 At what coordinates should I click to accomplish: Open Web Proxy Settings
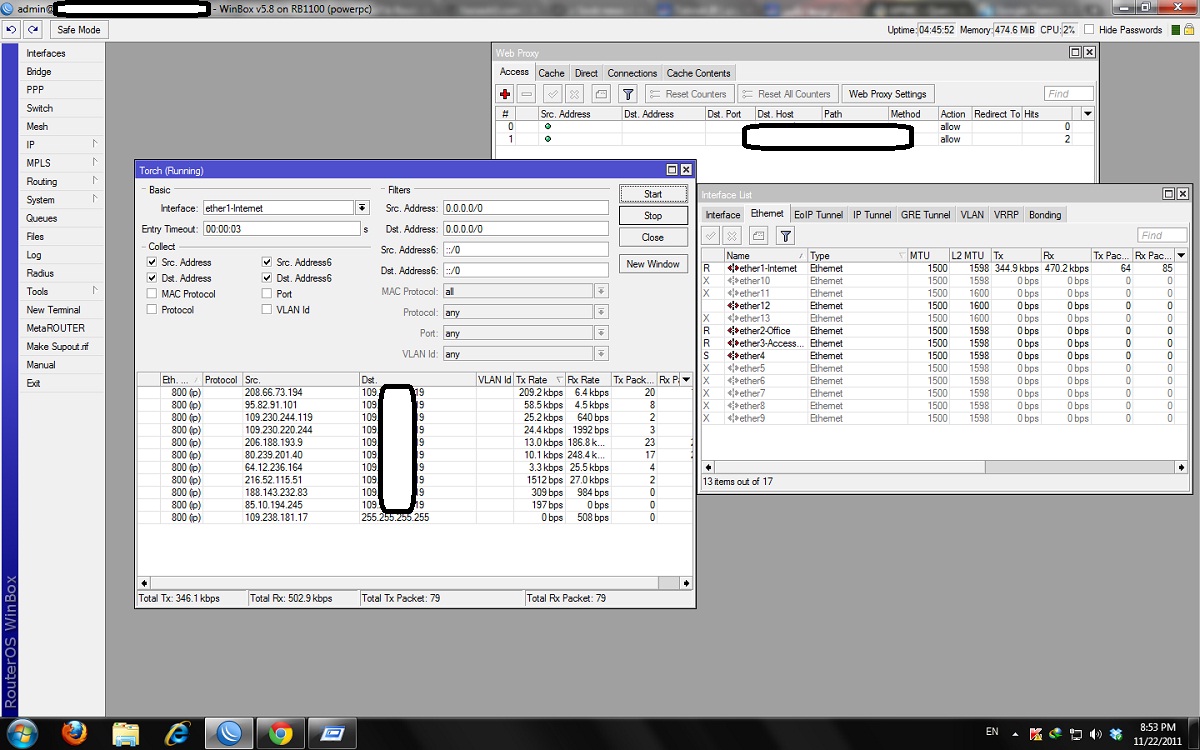887,94
